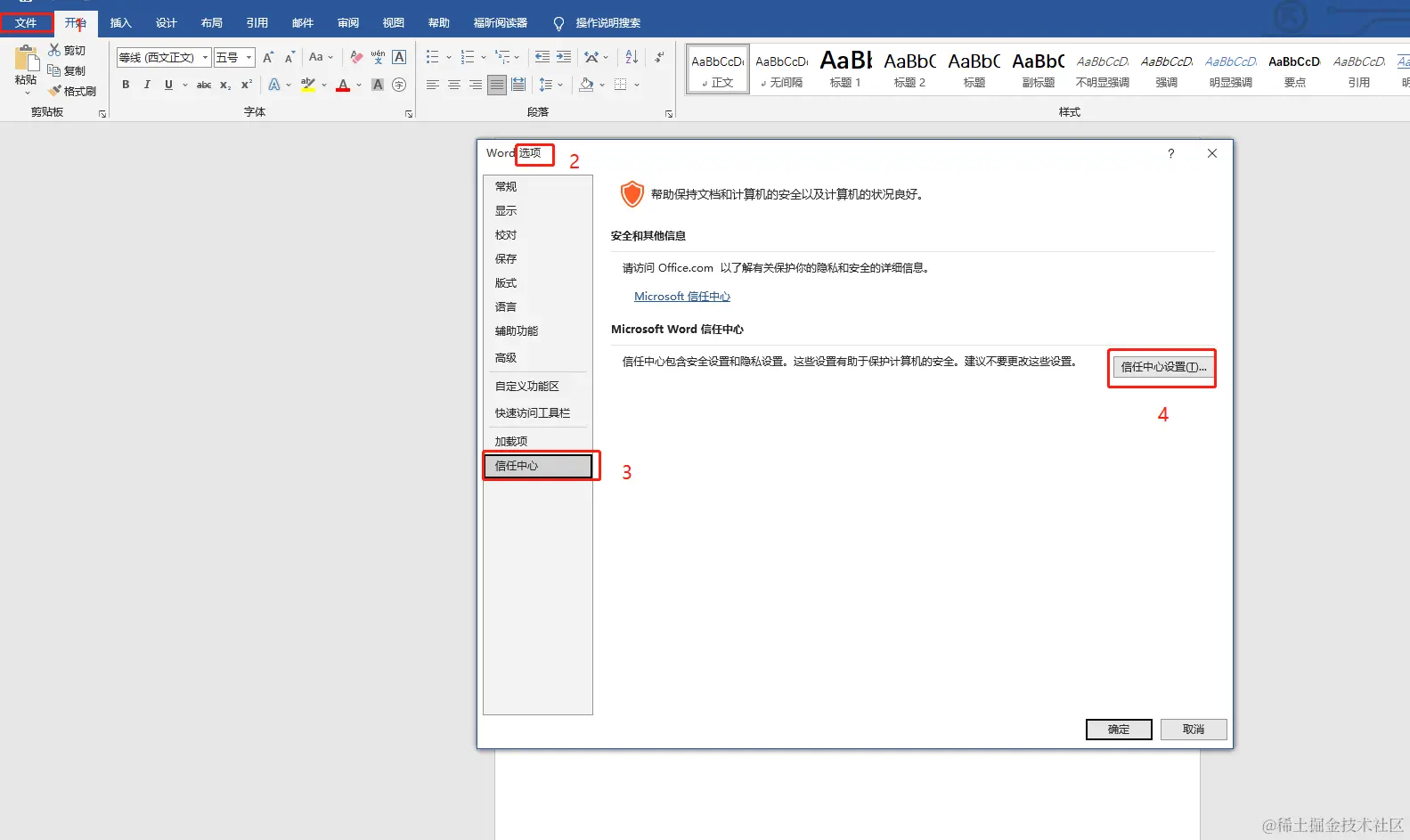Screen dimensions: 1410x840
Task: Apply red font color
Action: (x=343, y=85)
